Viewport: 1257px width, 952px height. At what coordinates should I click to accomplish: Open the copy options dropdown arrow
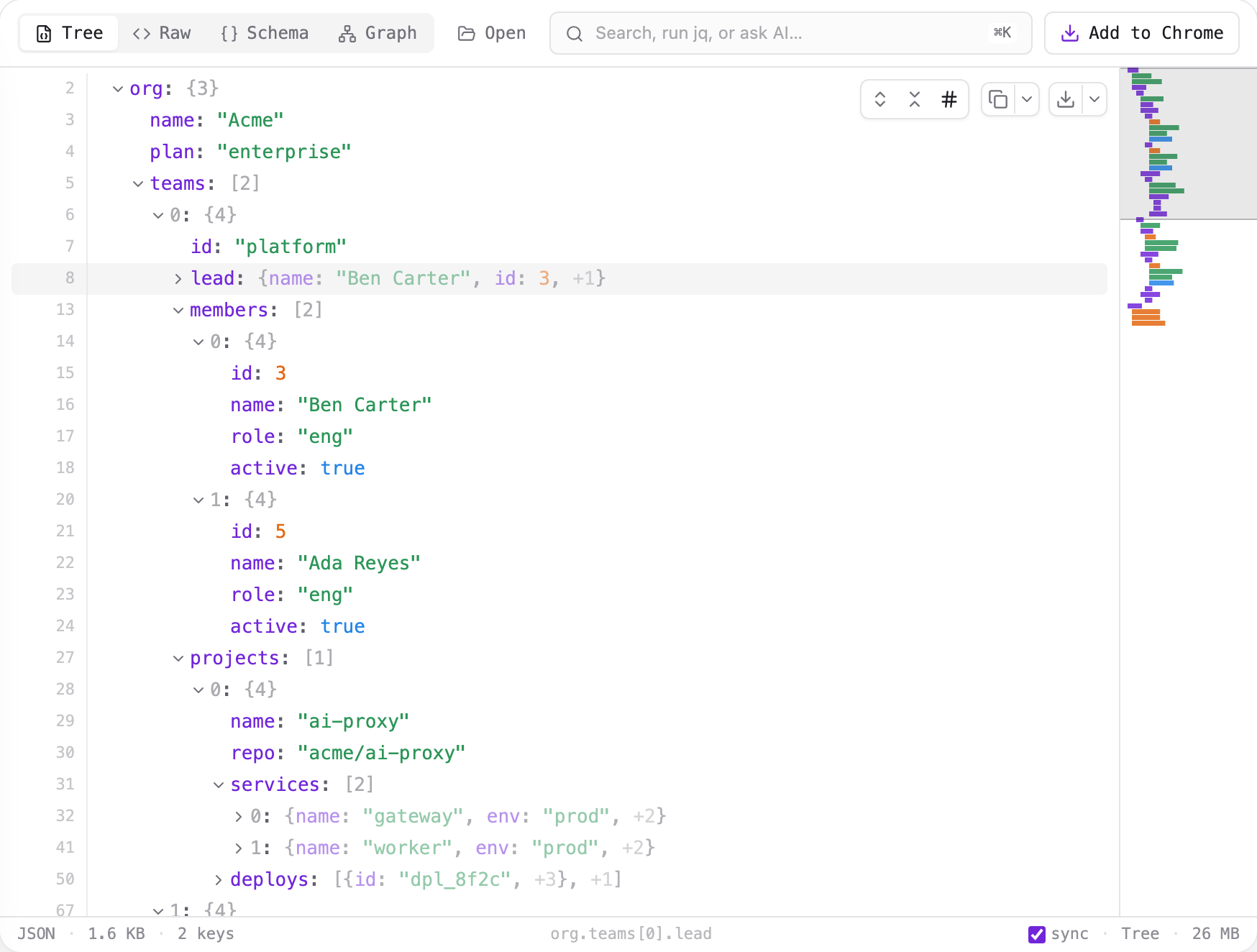click(1027, 99)
